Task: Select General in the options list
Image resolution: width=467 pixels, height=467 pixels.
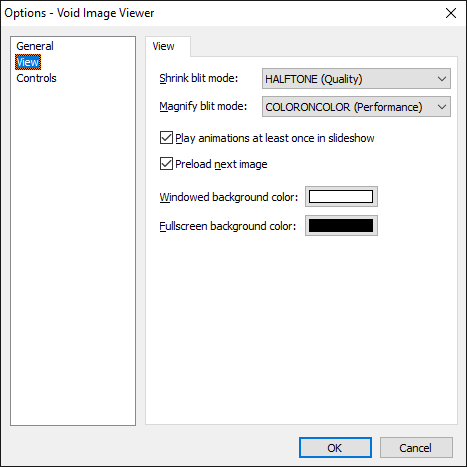Action: click(35, 46)
